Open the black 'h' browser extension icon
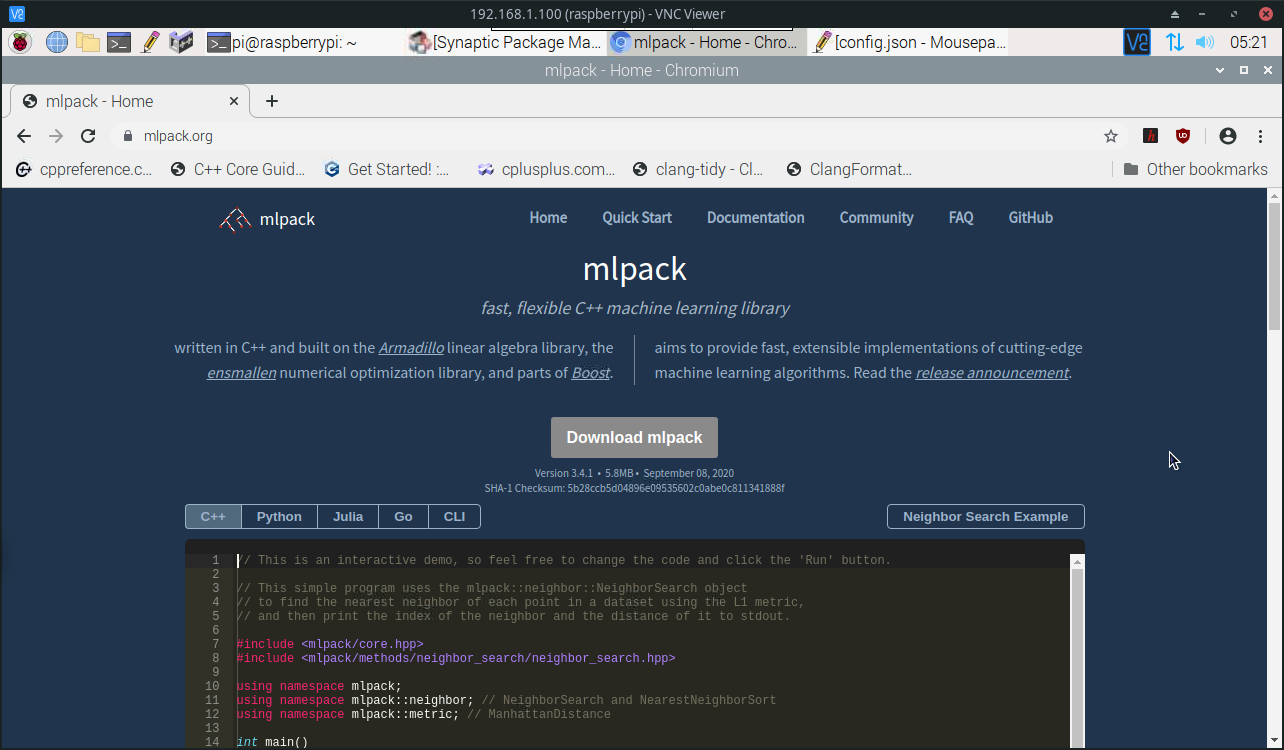Image resolution: width=1284 pixels, height=750 pixels. tap(1151, 136)
